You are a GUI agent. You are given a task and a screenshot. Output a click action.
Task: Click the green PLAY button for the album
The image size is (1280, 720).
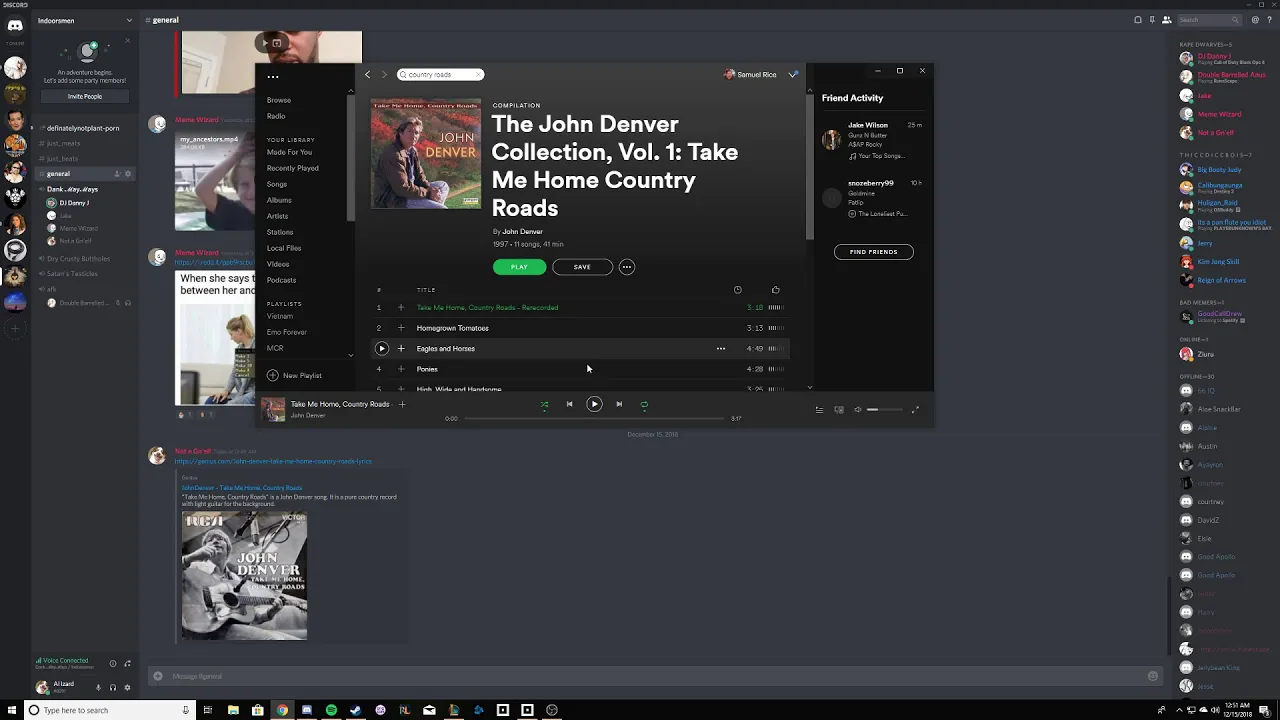coord(519,267)
